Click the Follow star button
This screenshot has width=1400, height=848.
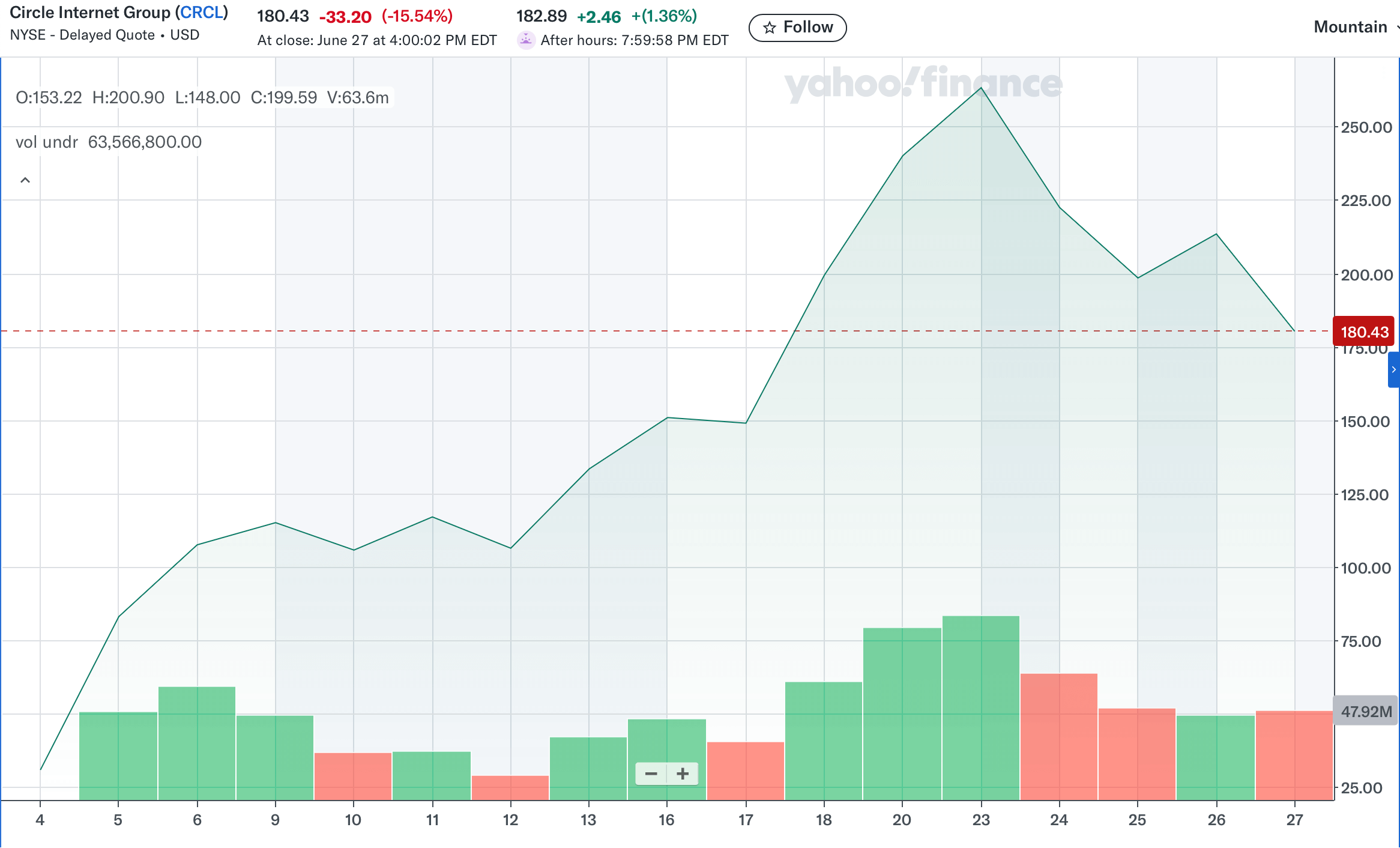797,28
